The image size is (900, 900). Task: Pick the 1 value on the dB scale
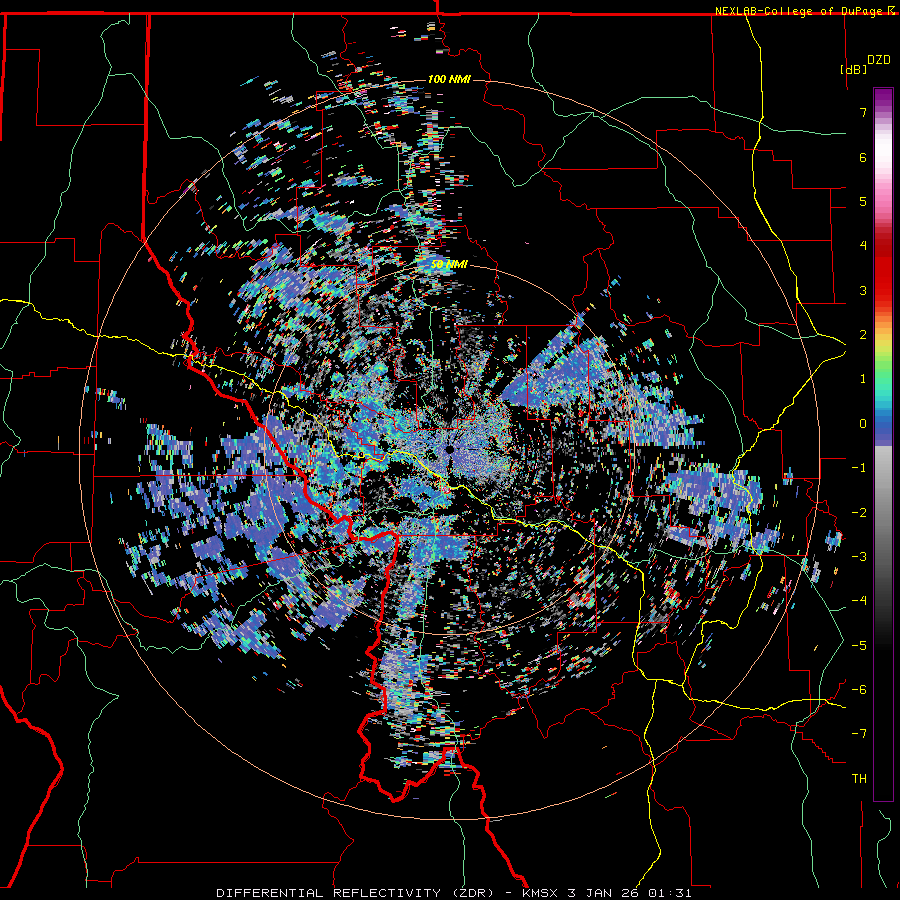[x=863, y=379]
